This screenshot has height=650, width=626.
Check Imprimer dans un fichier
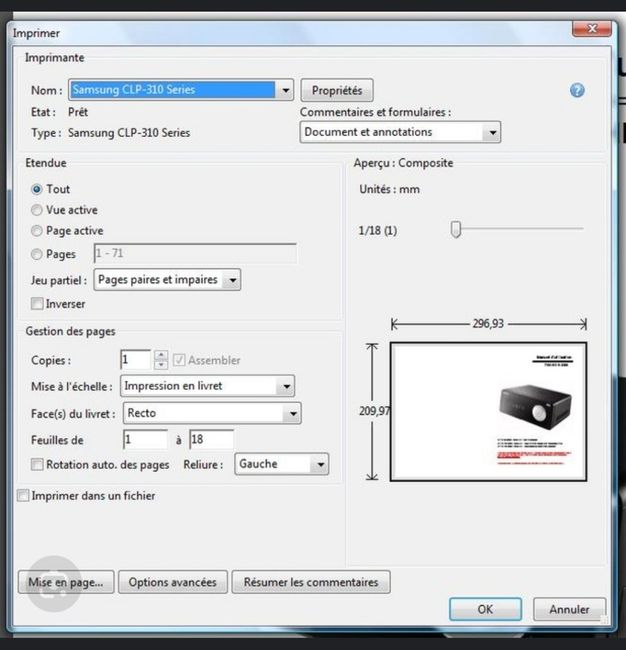pyautogui.click(x=23, y=495)
